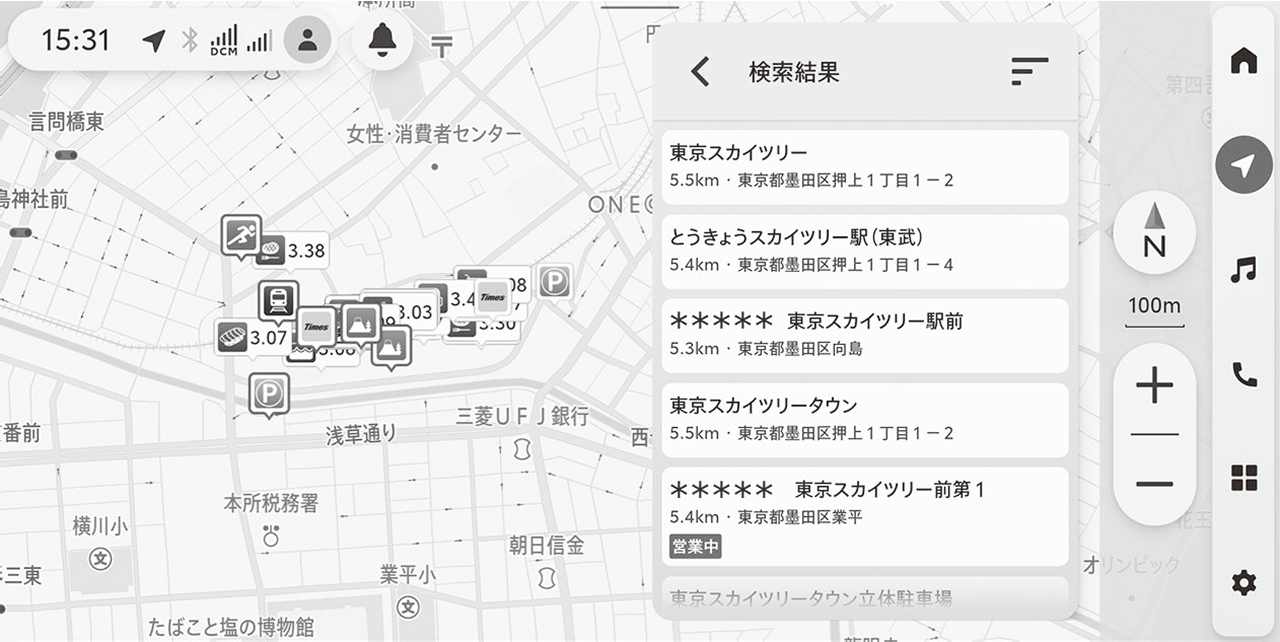The width and height of the screenshot is (1280, 642).
Task: Open the apps grid icon
Action: 1243,479
